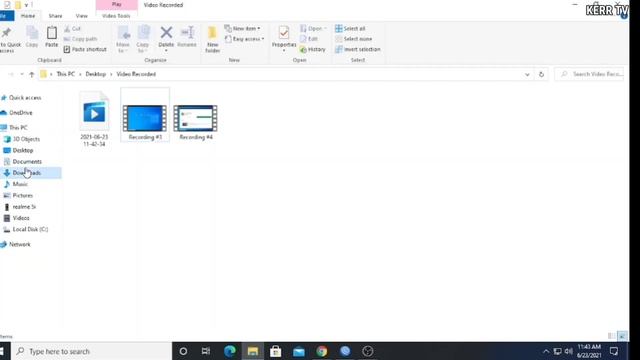The height and width of the screenshot is (360, 640).
Task: Open the Share ribbon tab
Action: pos(55,16)
